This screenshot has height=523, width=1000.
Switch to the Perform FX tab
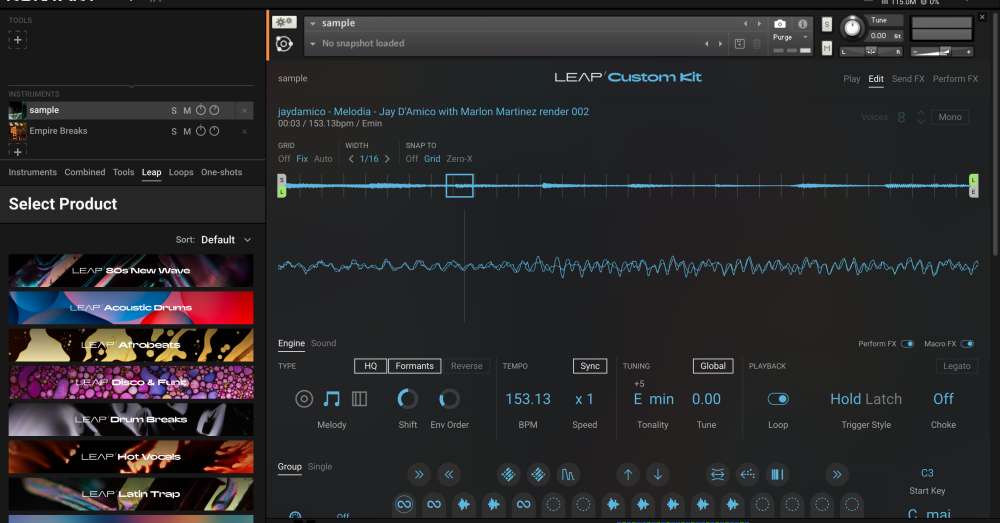(955, 79)
